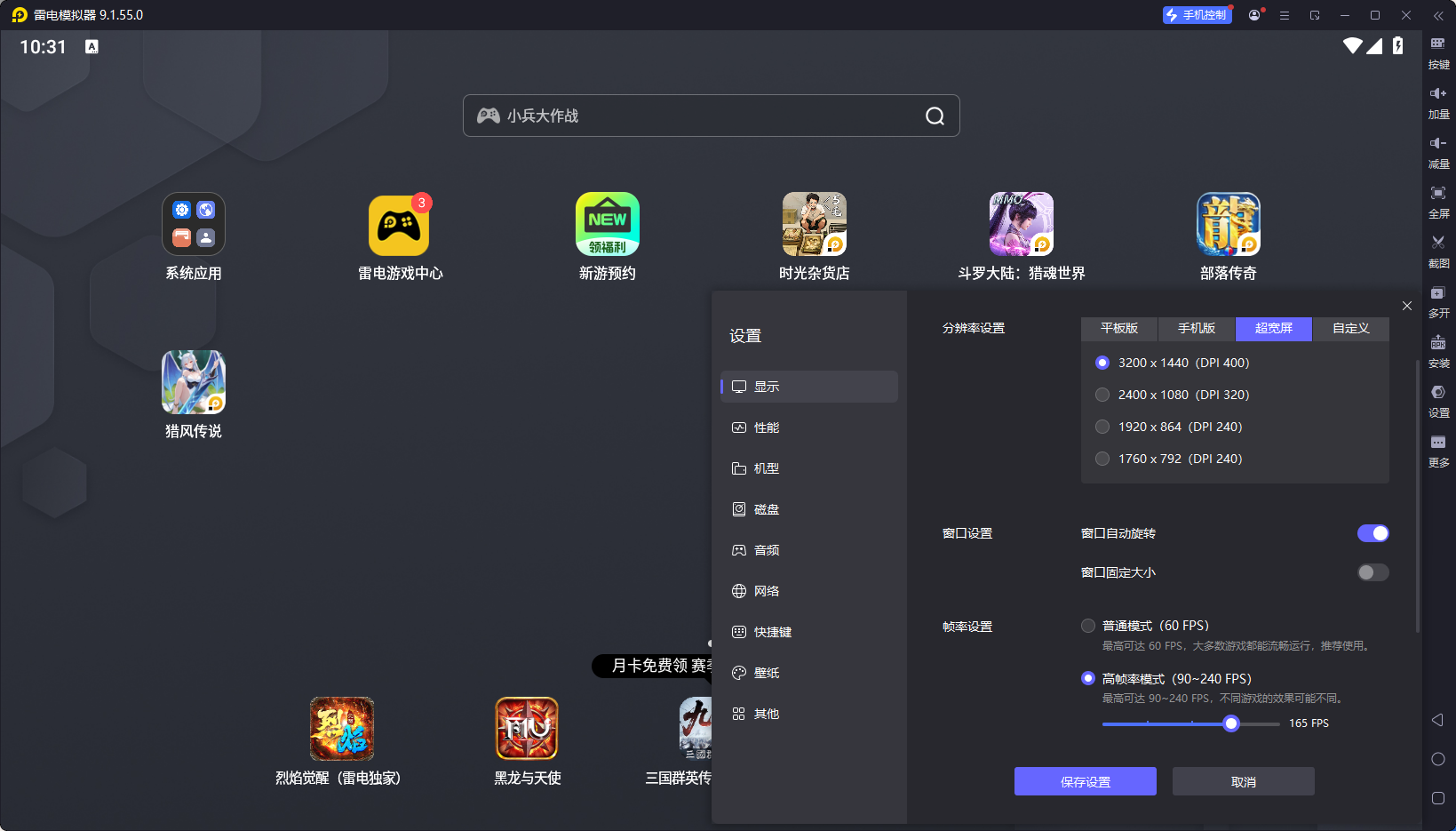The height and width of the screenshot is (831, 1456).
Task: Click the 全屏 fullscreen icon
Action: click(x=1439, y=202)
